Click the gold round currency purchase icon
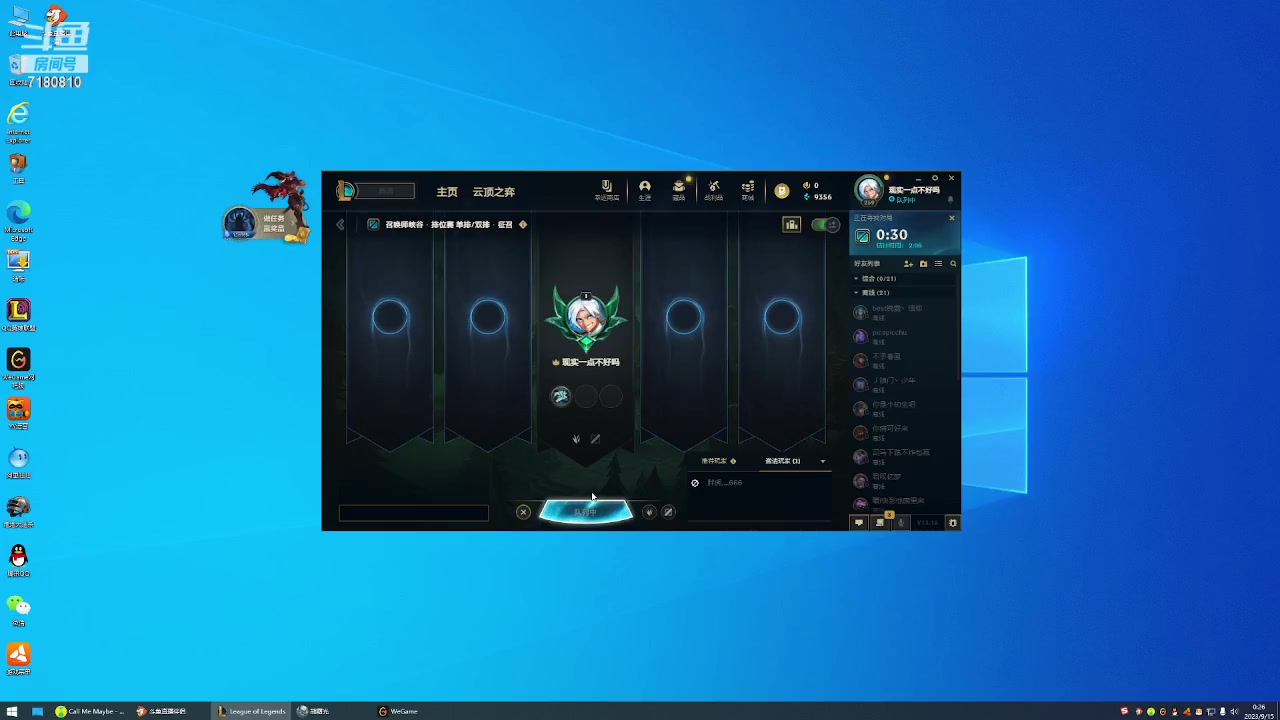 [782, 191]
